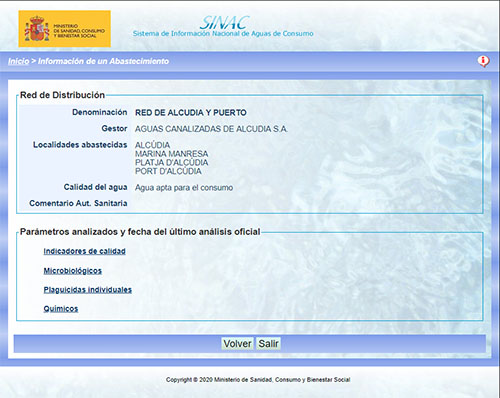Open the Indicadores de calidad link
The width and height of the screenshot is (500, 398).
[84, 251]
